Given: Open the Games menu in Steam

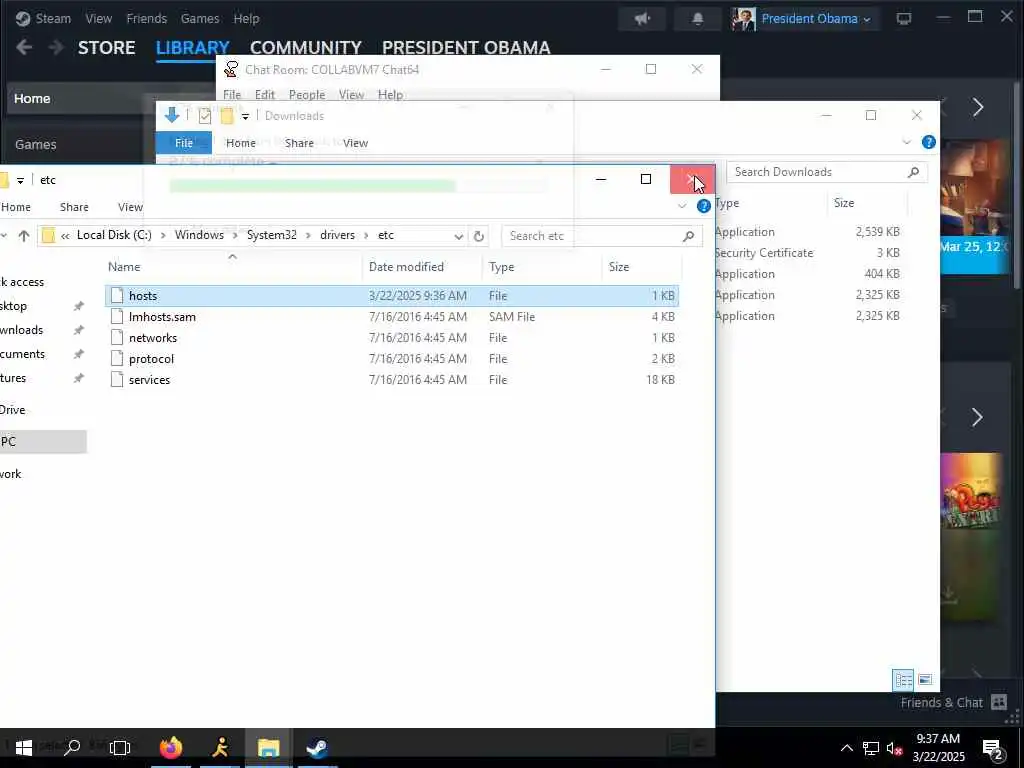Looking at the screenshot, I should (200, 18).
